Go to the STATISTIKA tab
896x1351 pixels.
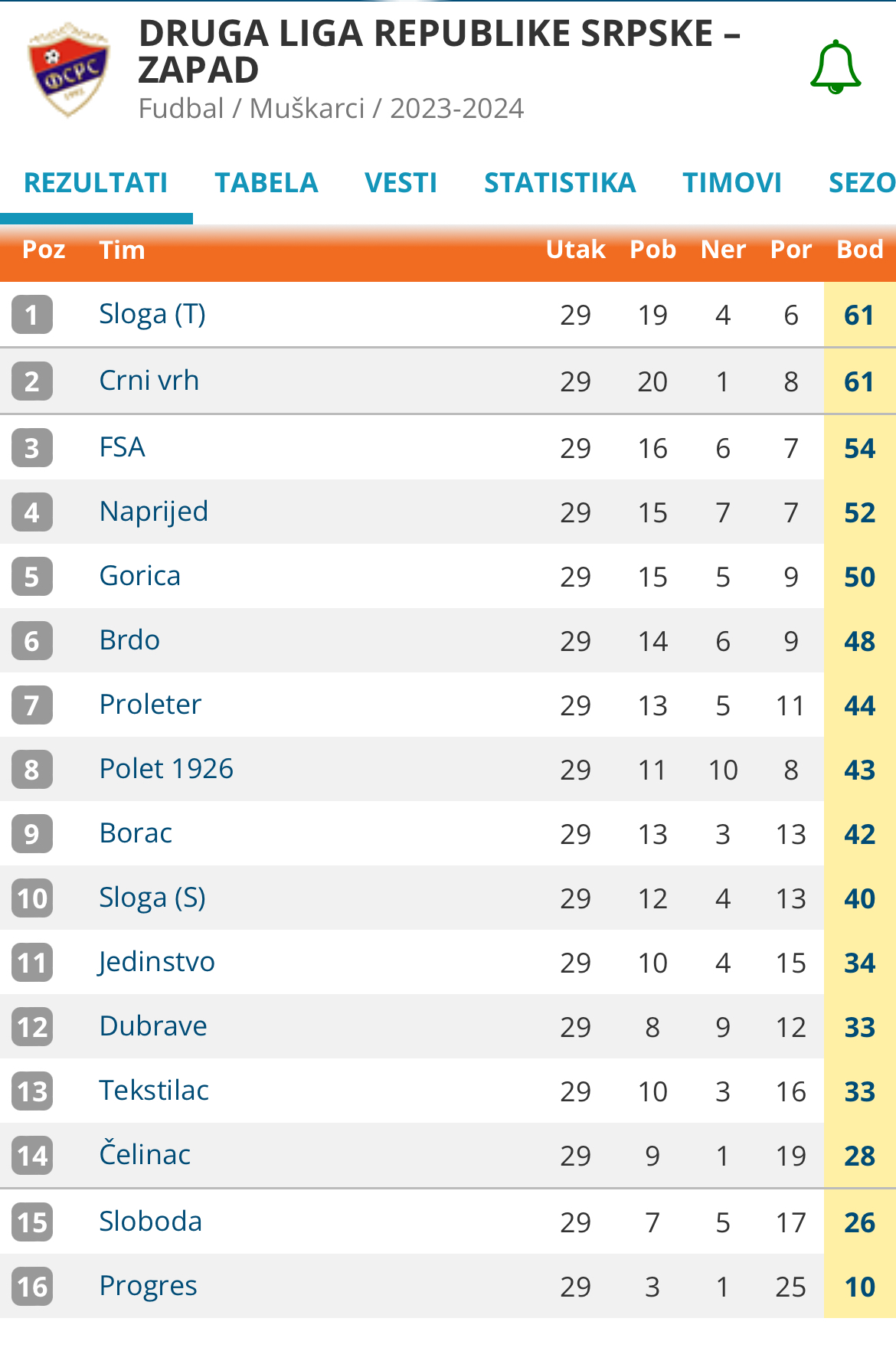[560, 183]
